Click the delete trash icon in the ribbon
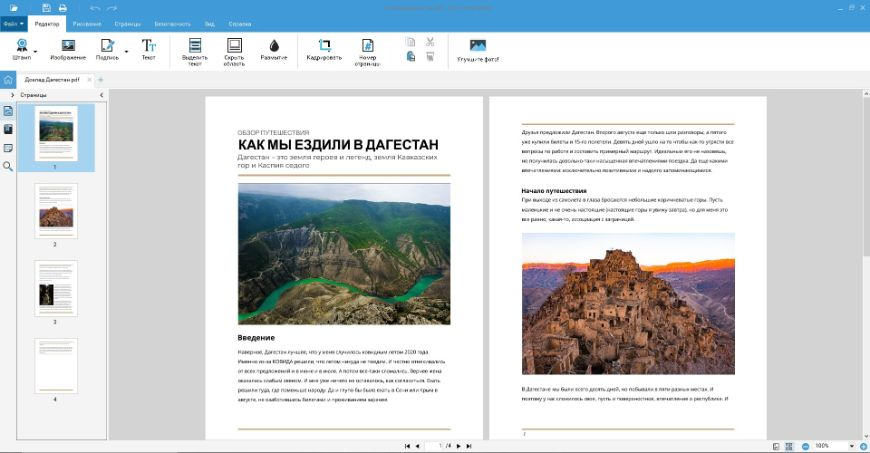This screenshot has width=870, height=453. 430,56
